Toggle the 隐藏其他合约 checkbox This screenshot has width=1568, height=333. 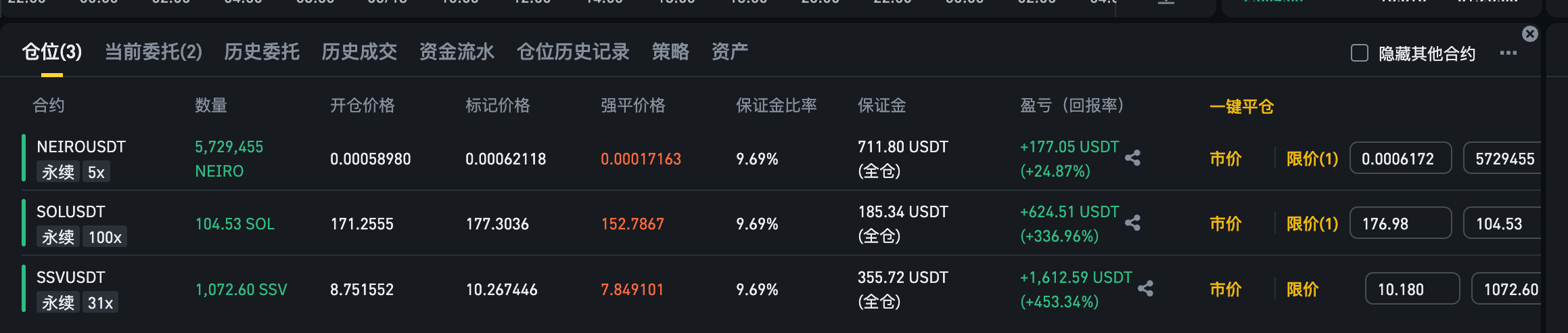tap(1360, 53)
